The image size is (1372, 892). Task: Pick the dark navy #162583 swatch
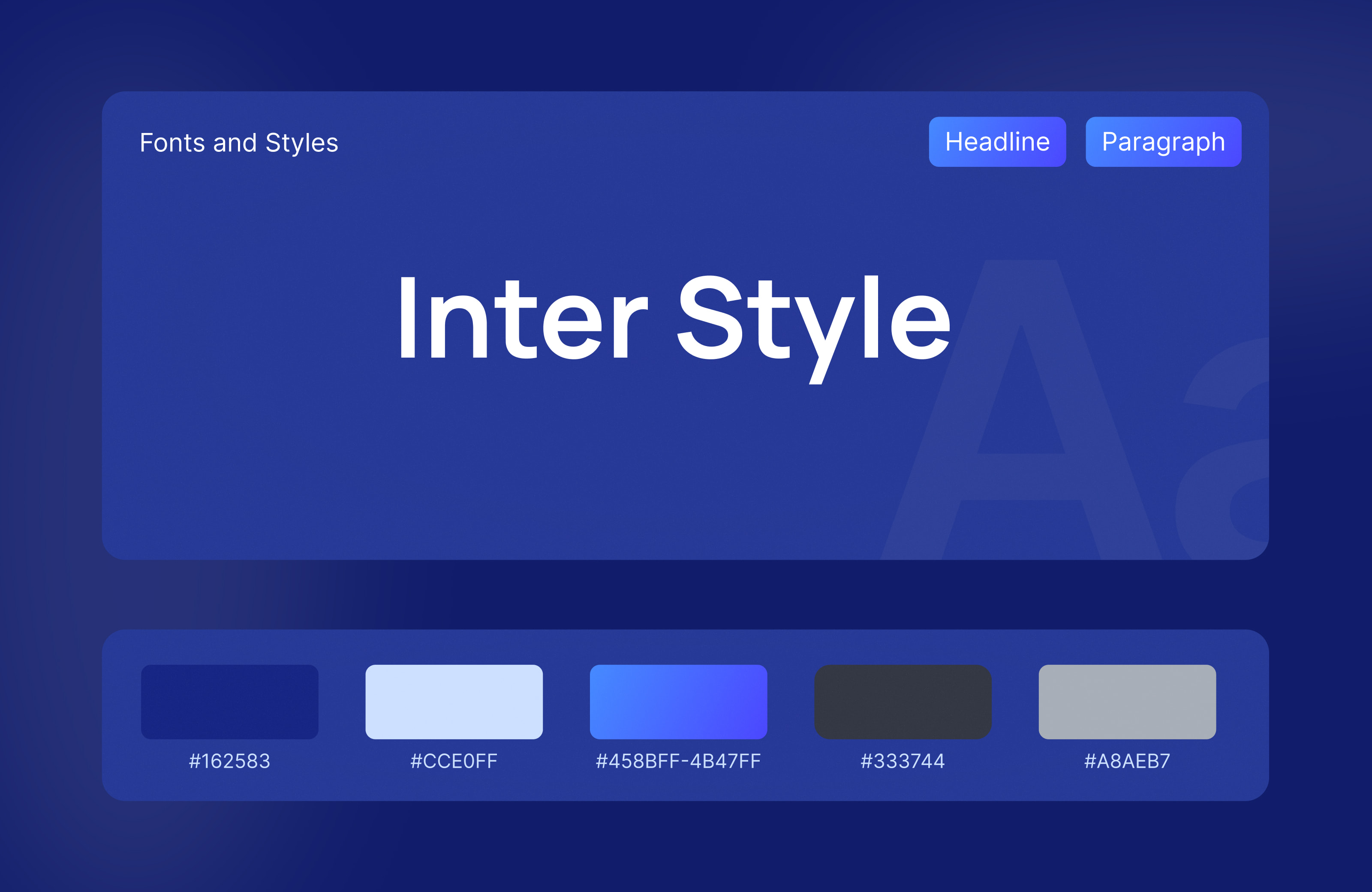(x=229, y=702)
